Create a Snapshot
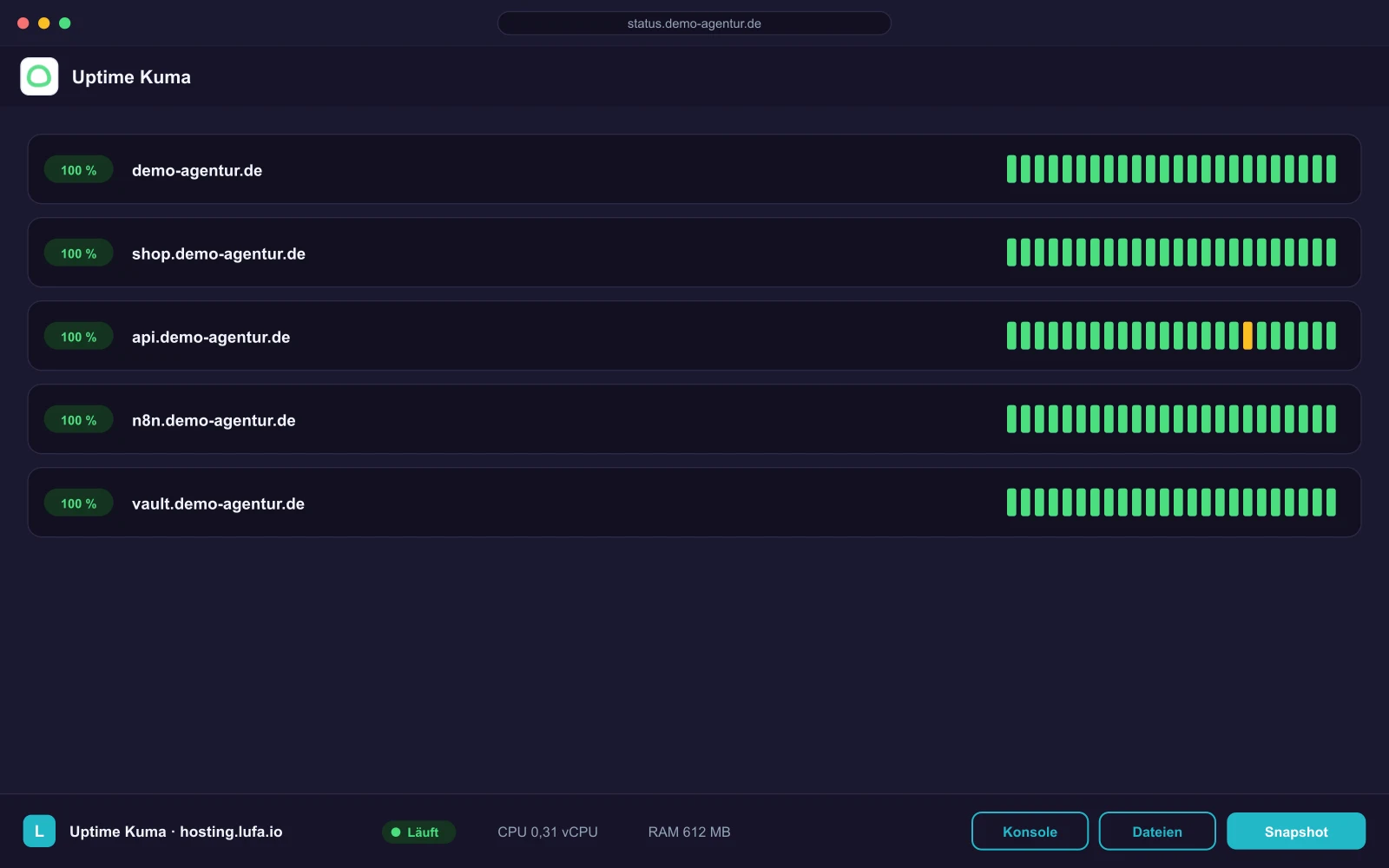This screenshot has width=1389, height=868. (x=1296, y=831)
